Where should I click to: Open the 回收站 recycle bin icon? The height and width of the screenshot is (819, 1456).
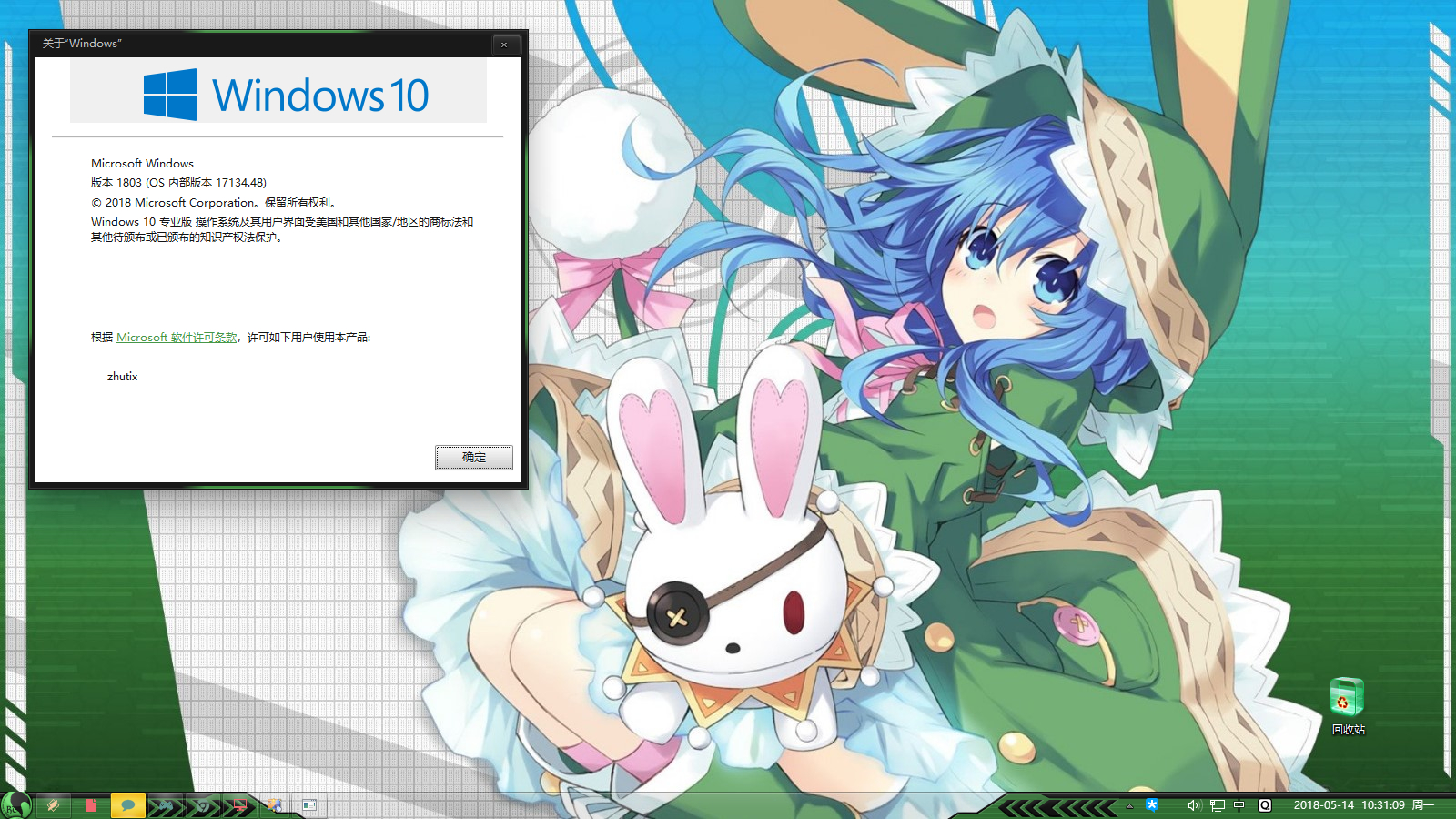pos(1347,706)
